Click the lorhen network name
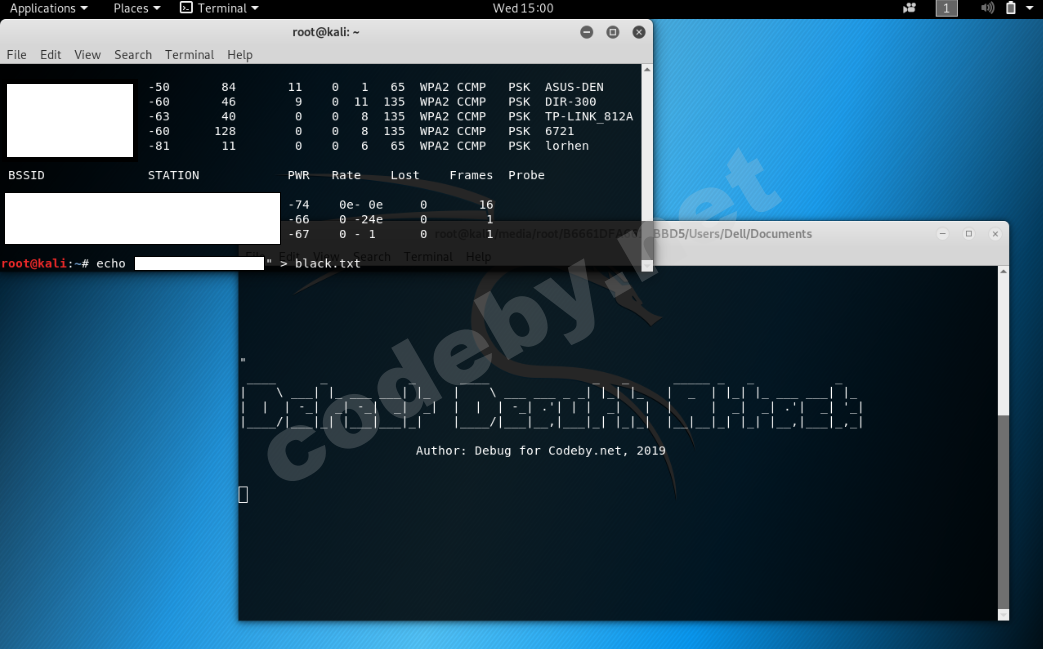This screenshot has width=1043, height=649. [567, 146]
